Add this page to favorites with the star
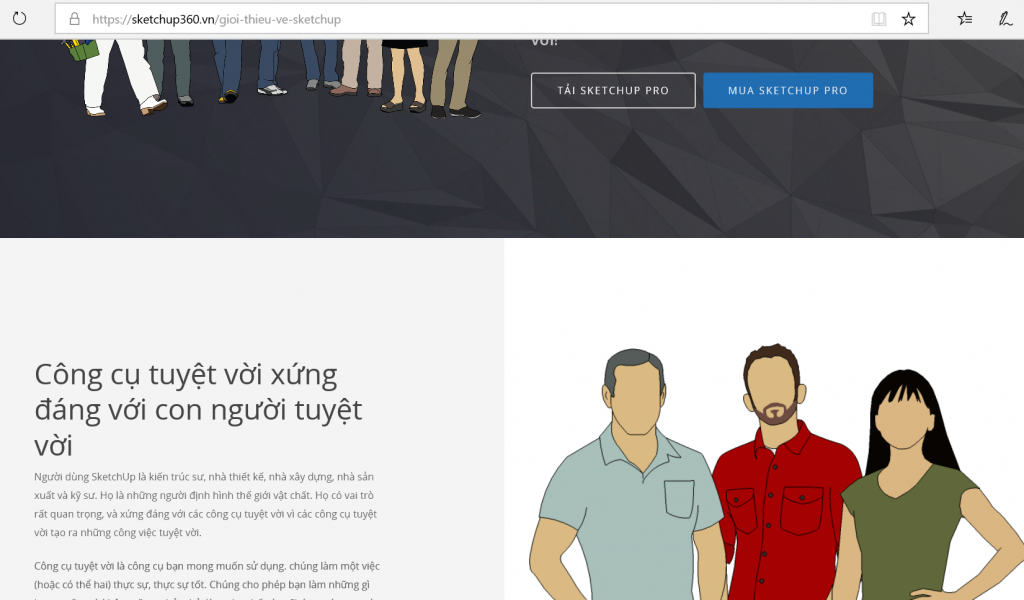The height and width of the screenshot is (600, 1024). (x=908, y=19)
